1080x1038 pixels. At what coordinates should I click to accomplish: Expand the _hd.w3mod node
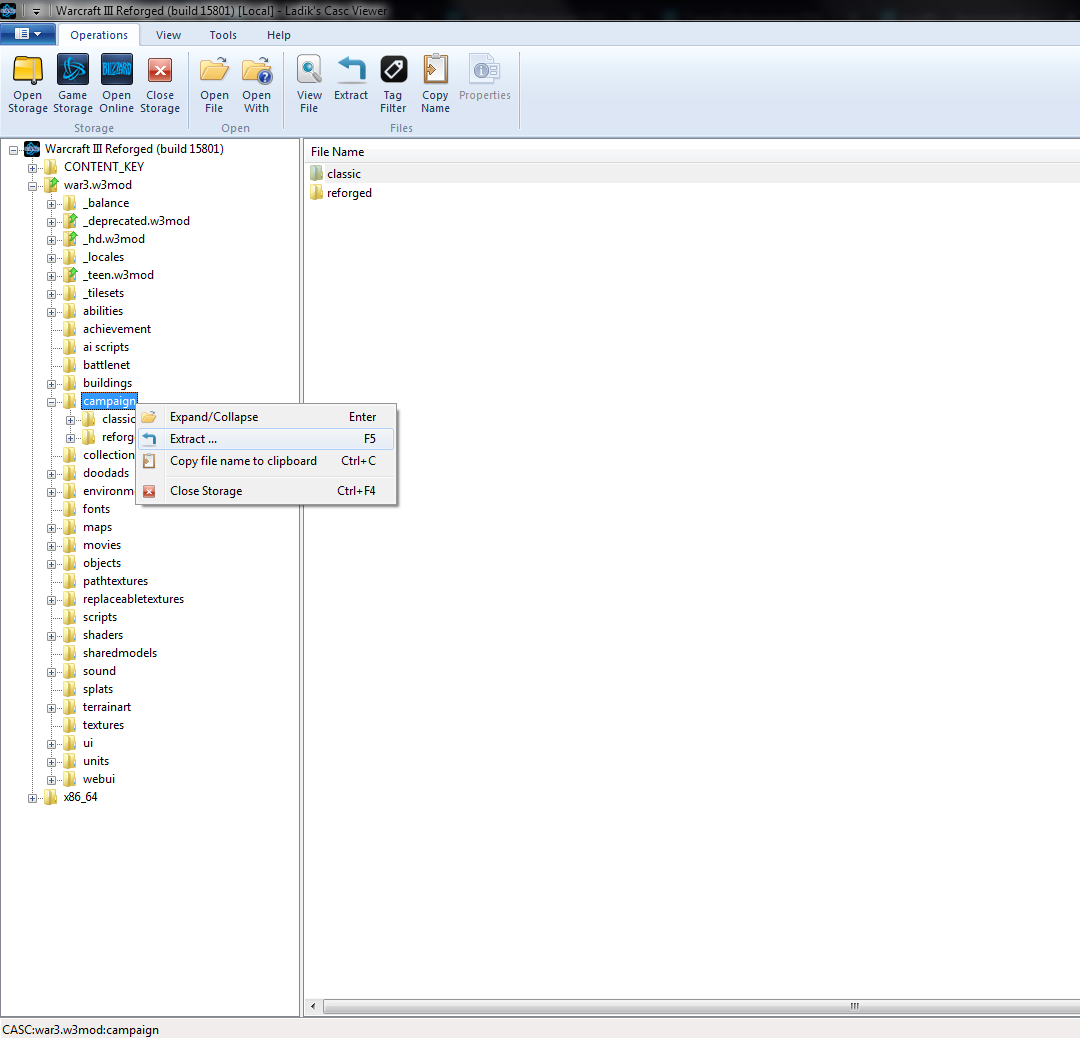pyautogui.click(x=52, y=240)
